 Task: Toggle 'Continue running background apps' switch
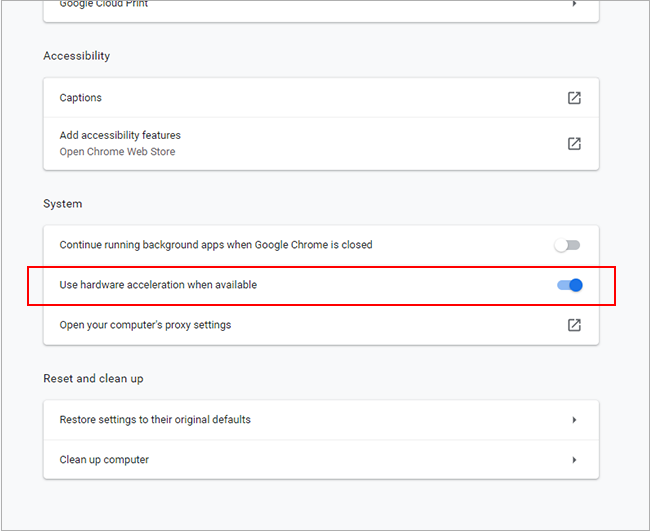tap(568, 245)
